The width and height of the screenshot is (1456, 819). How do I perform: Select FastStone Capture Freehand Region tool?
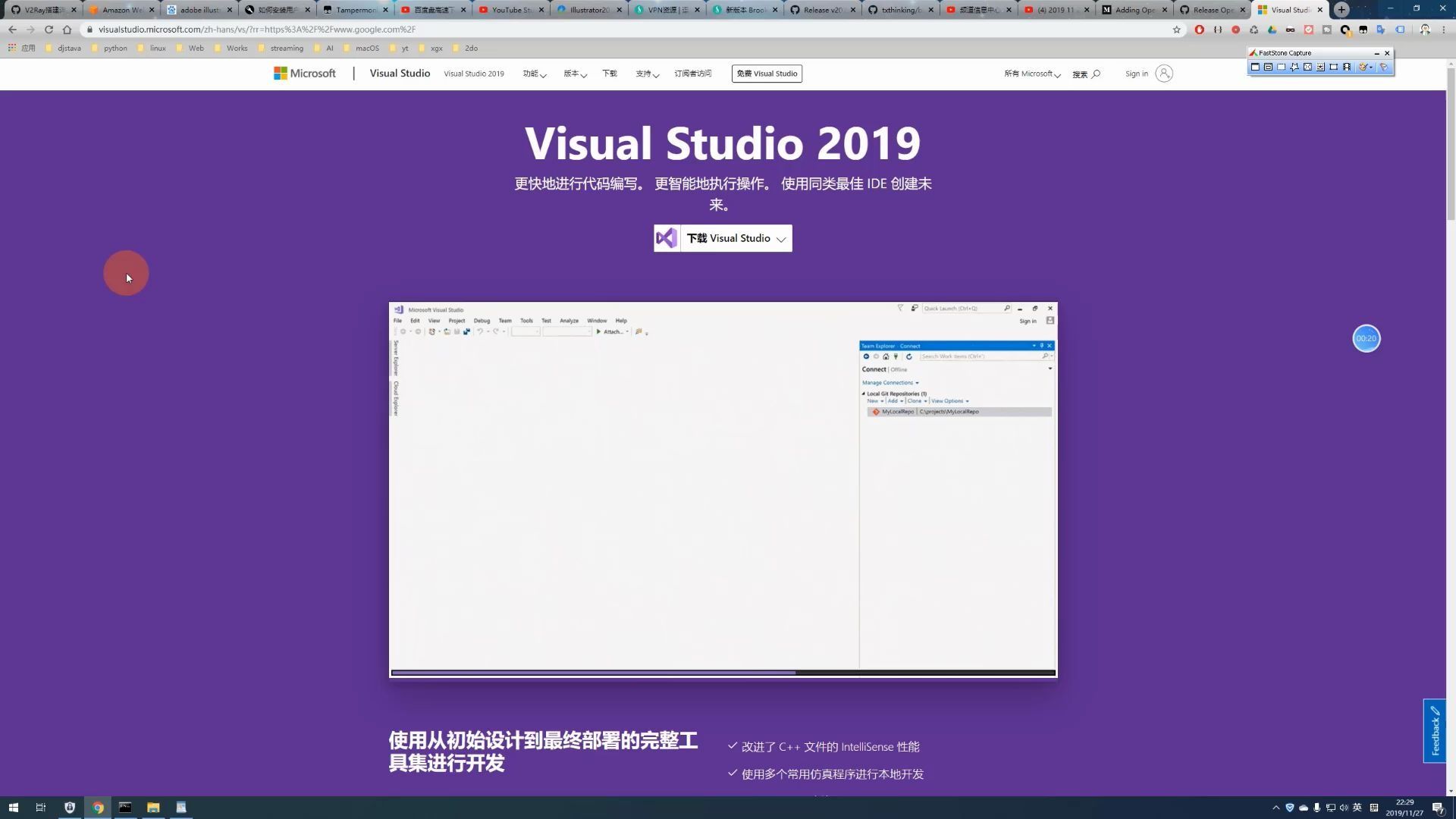[1294, 67]
